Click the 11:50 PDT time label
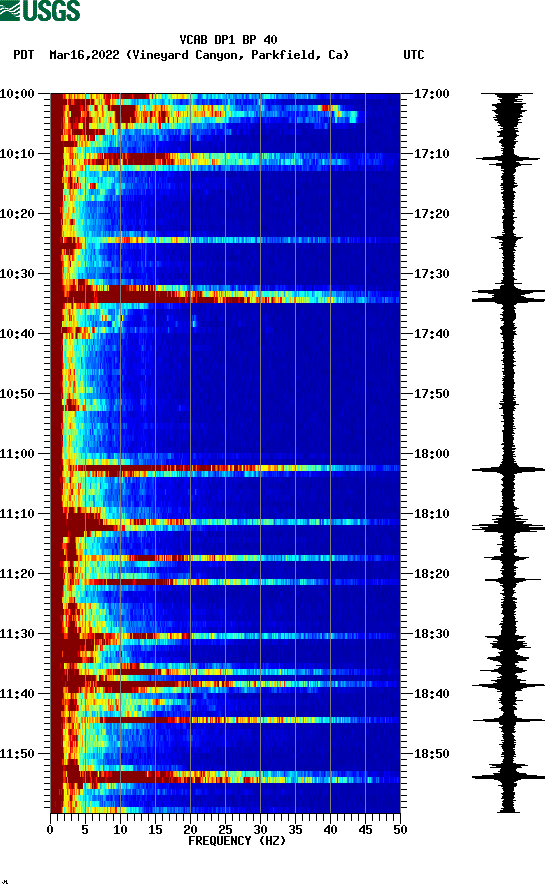Image resolution: width=552 pixels, height=893 pixels. [x=17, y=754]
